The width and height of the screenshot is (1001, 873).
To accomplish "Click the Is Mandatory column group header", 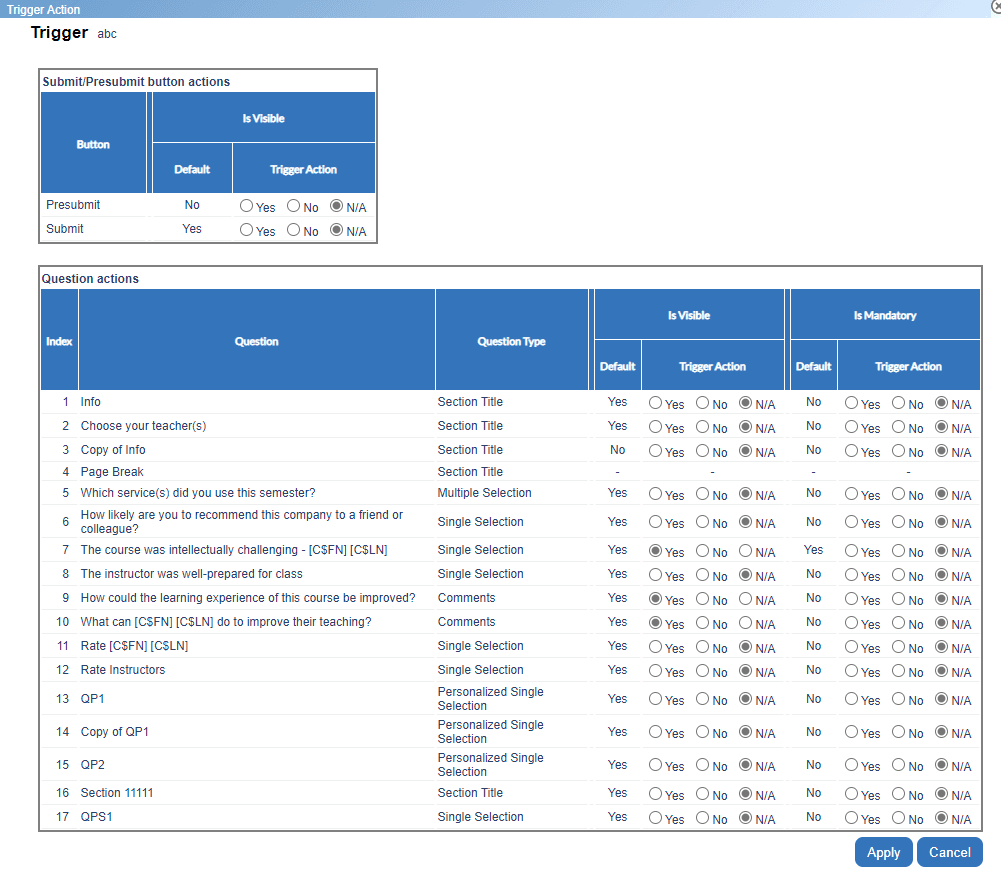I will pyautogui.click(x=885, y=314).
